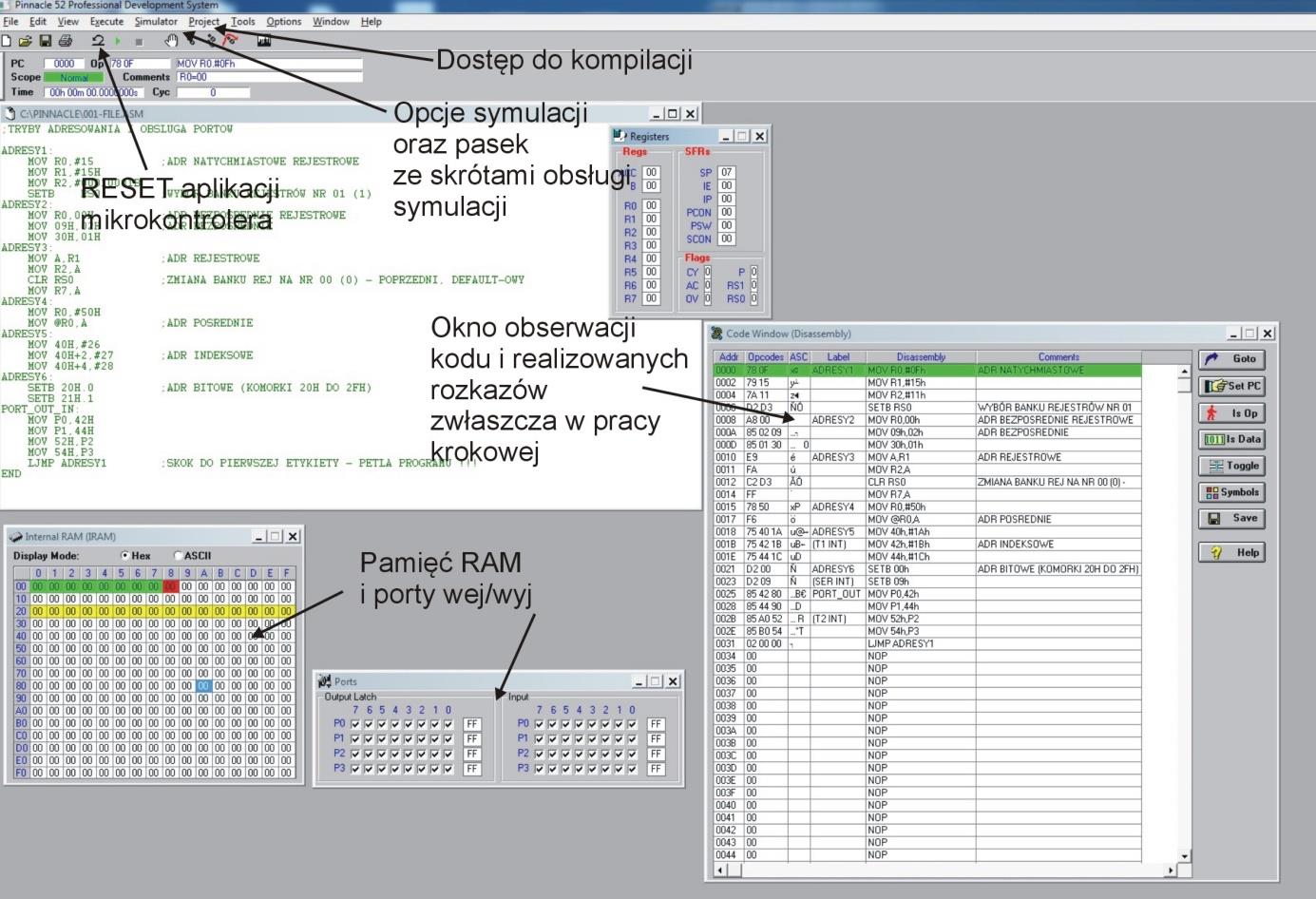Open the Tools menu
Viewport: 1316px width, 899px height.
tap(243, 21)
